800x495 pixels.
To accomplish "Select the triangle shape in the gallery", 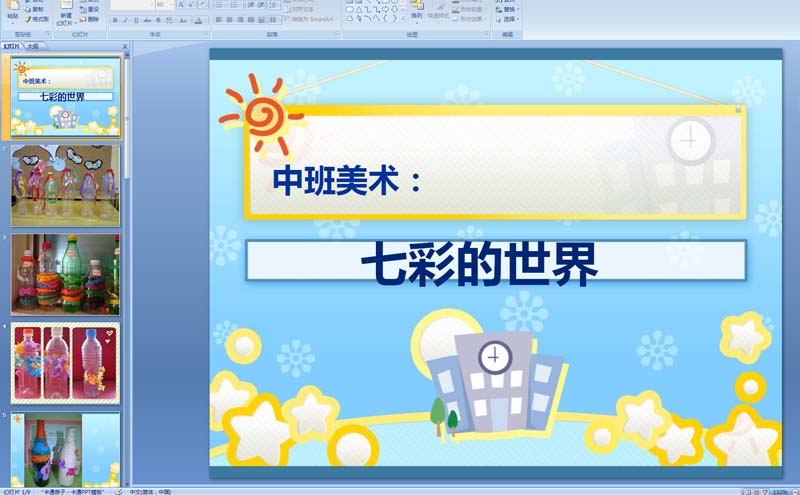I will tap(359, 9).
